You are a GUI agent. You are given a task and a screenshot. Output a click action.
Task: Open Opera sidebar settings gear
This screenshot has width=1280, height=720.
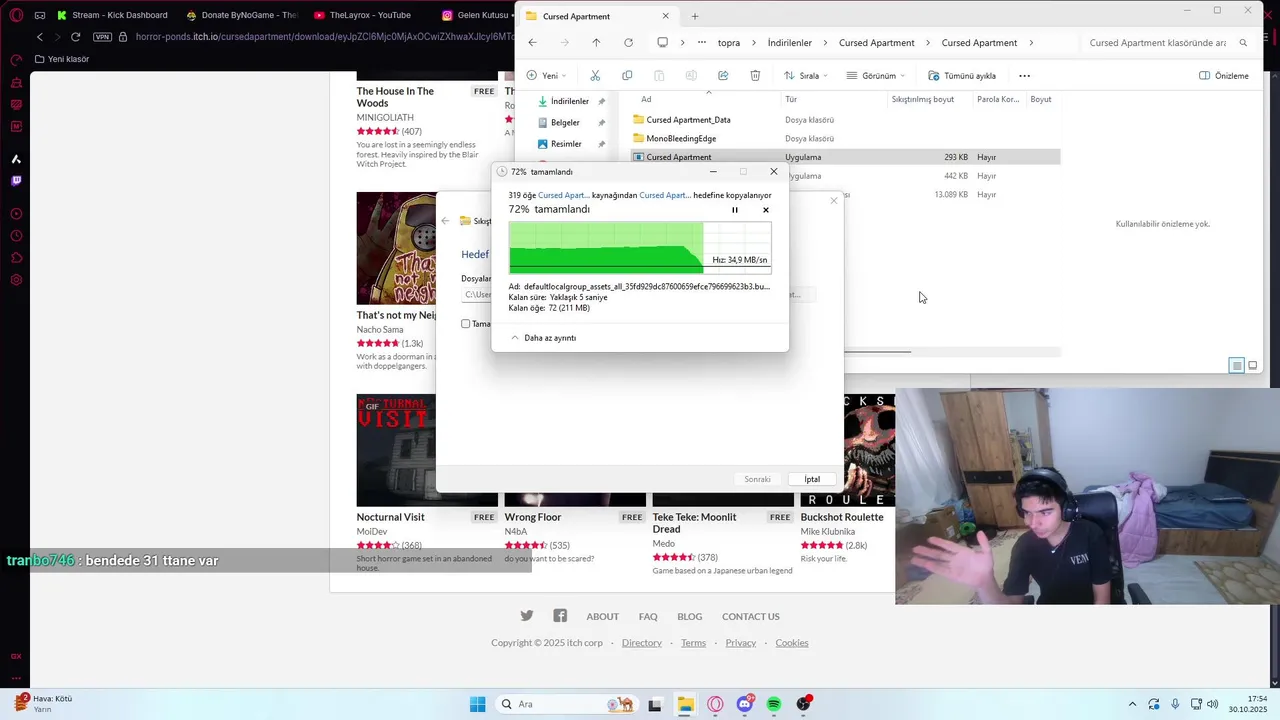pos(16,280)
